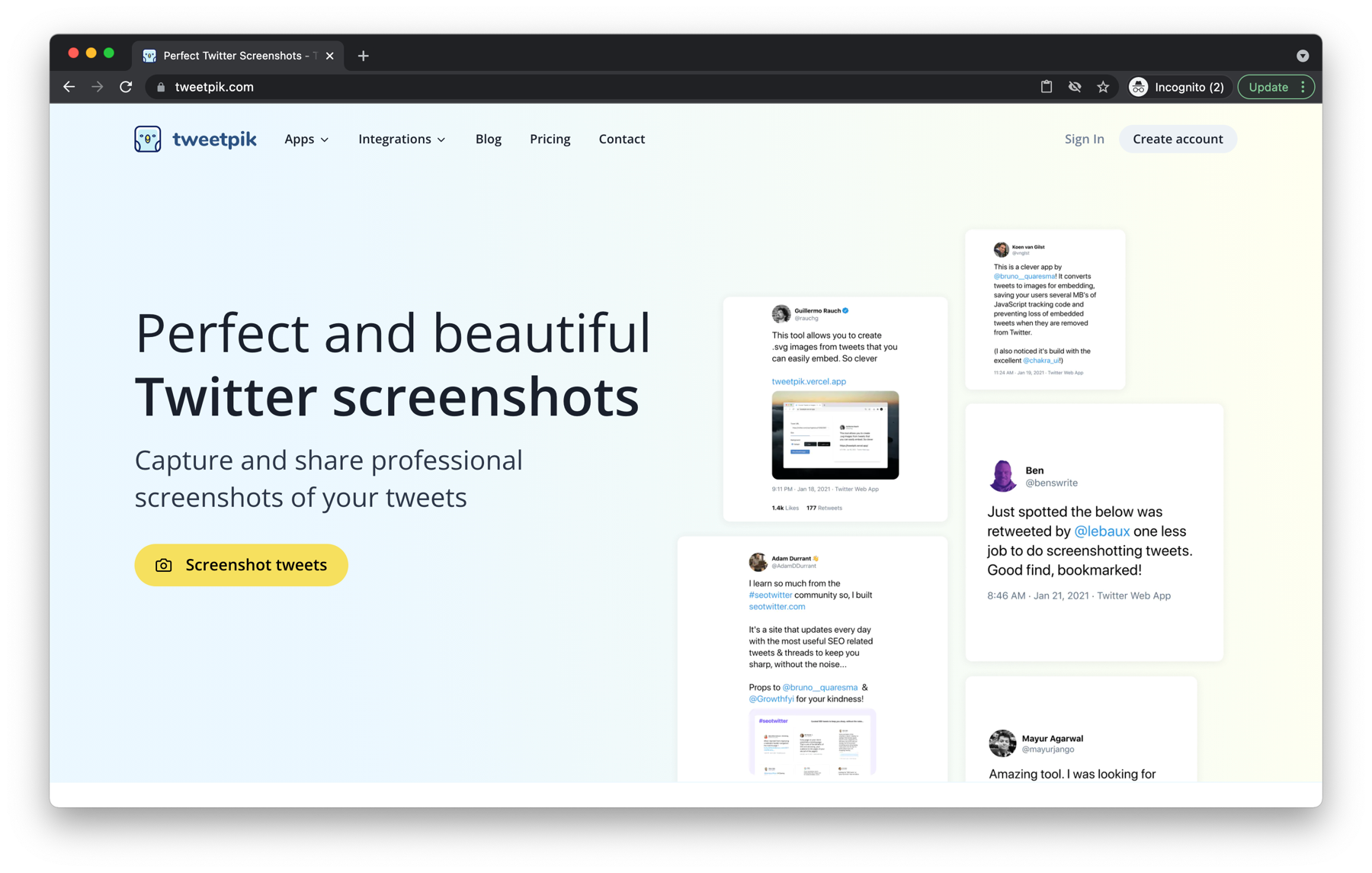Open the Pricing page
This screenshot has height=873, width=1372.
pos(550,139)
